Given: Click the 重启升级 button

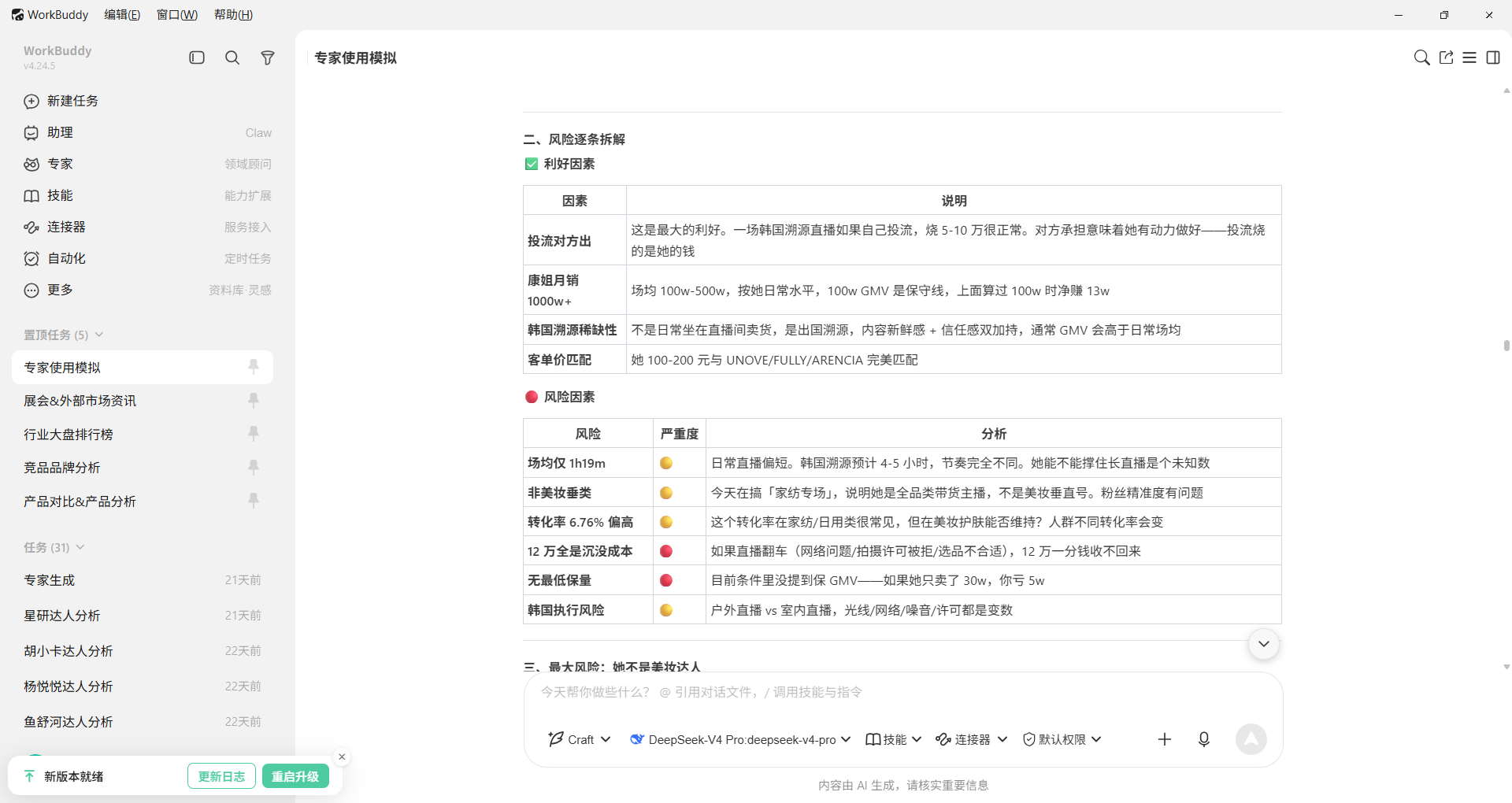Looking at the screenshot, I should pos(295,776).
